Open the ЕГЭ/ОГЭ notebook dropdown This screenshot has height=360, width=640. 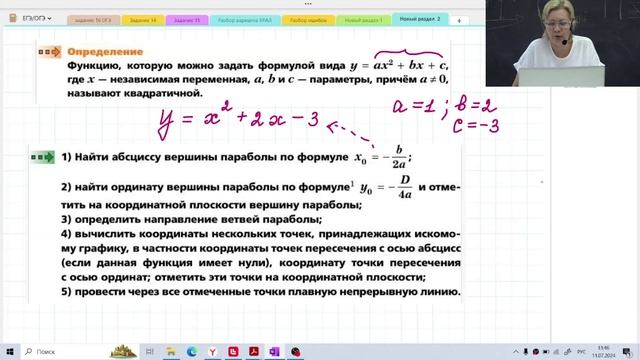click(x=37, y=18)
